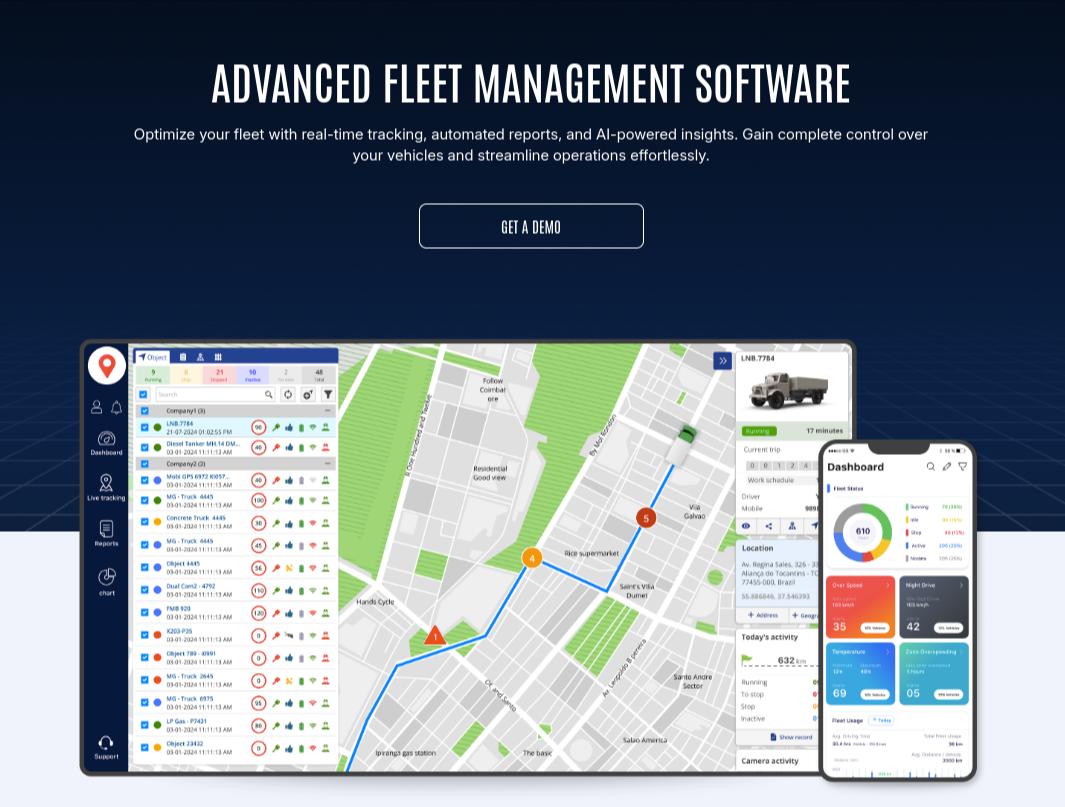The height and width of the screenshot is (807, 1065).
Task: Open the Reports sidebar icon
Action: point(106,533)
